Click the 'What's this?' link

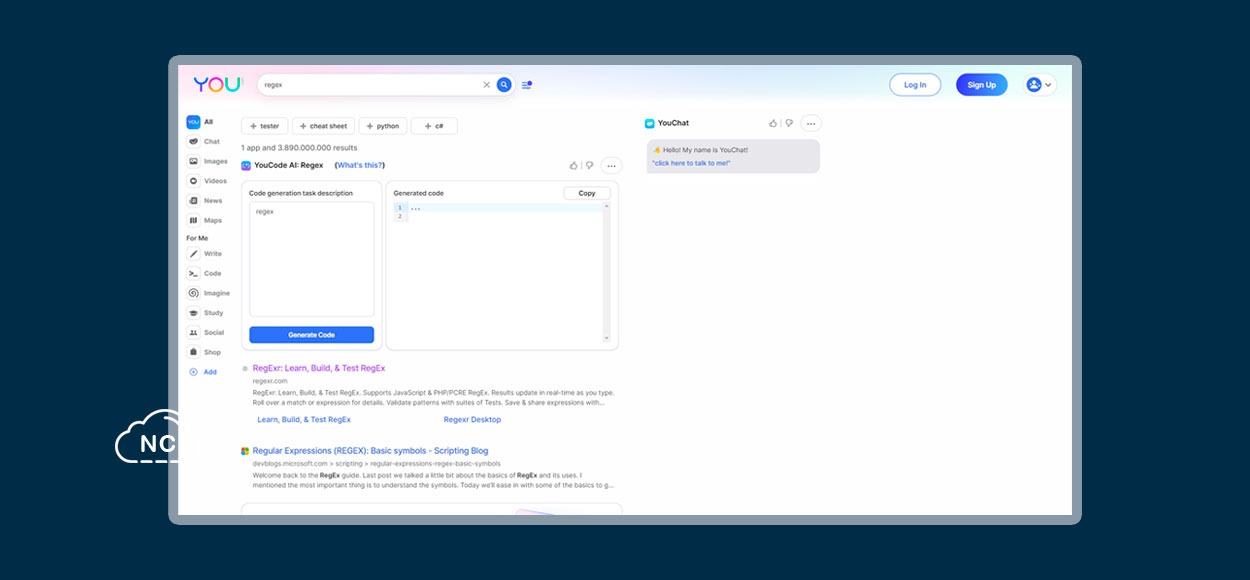point(360,165)
